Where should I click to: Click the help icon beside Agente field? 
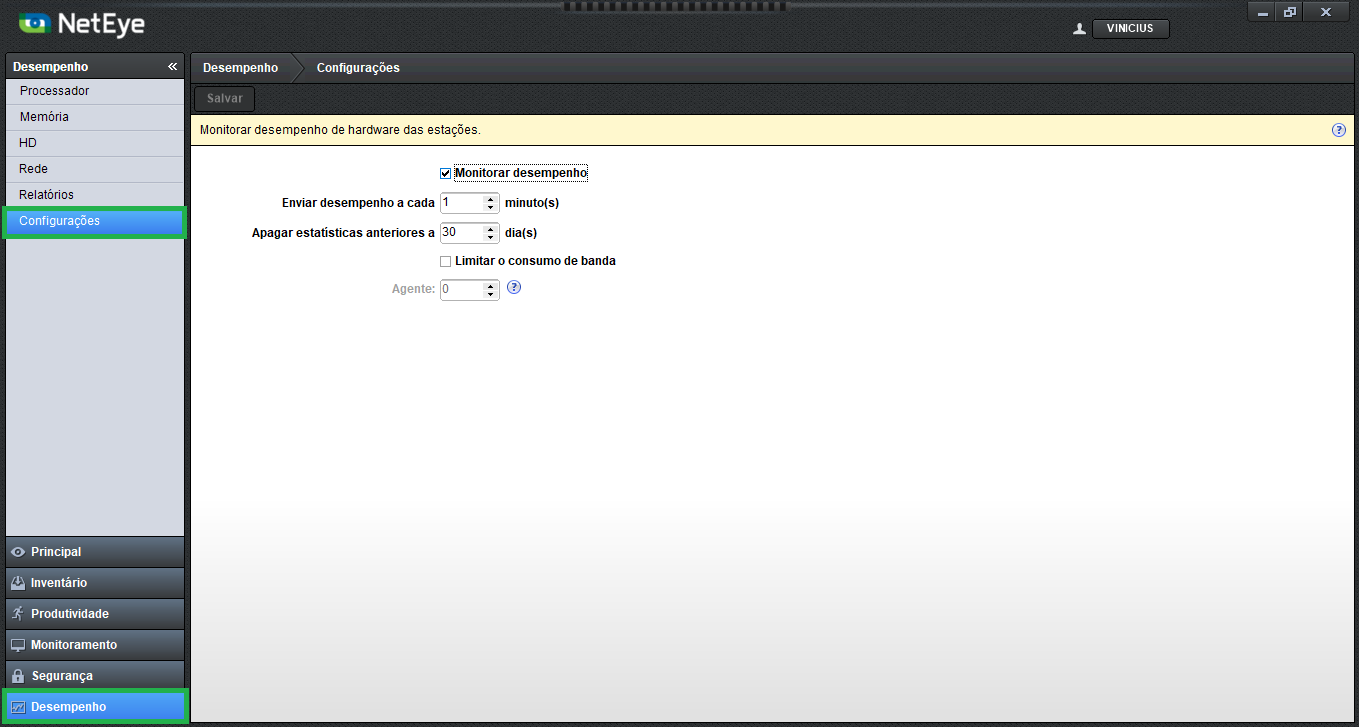point(514,288)
